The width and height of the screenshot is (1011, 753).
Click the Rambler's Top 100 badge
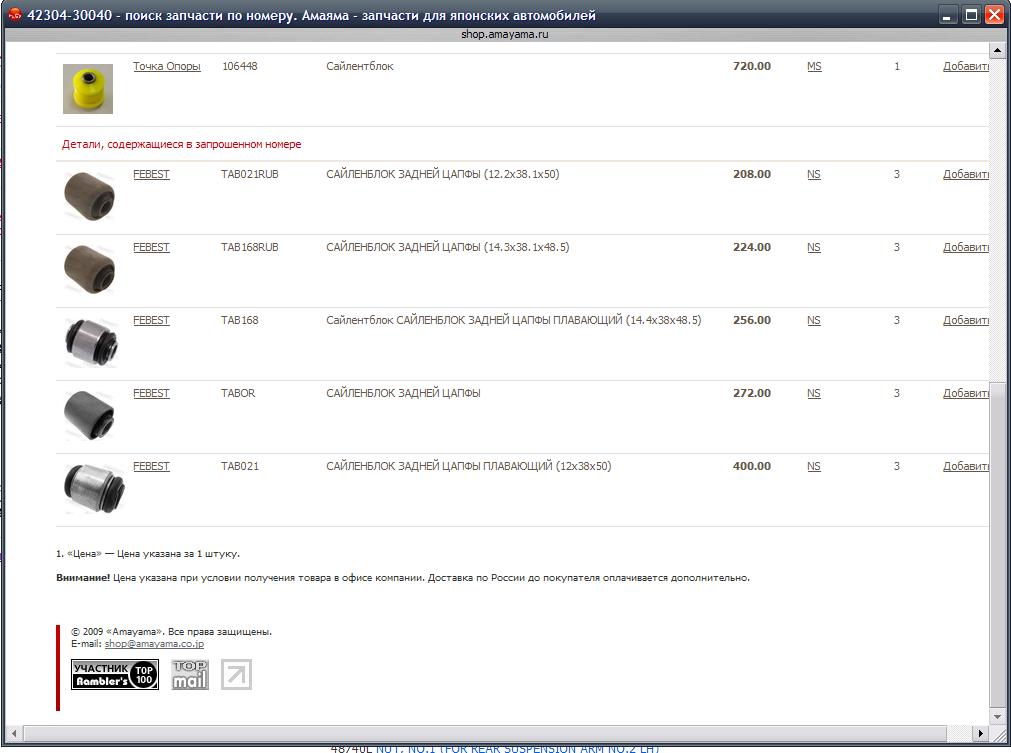click(115, 675)
